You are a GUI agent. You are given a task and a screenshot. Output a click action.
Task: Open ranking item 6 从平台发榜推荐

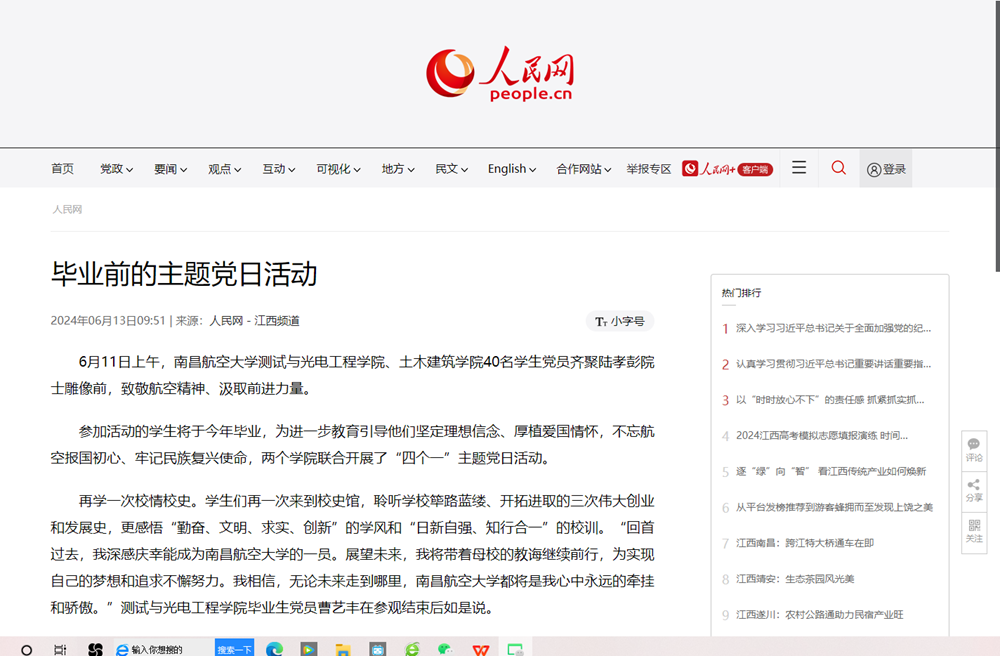pos(834,507)
